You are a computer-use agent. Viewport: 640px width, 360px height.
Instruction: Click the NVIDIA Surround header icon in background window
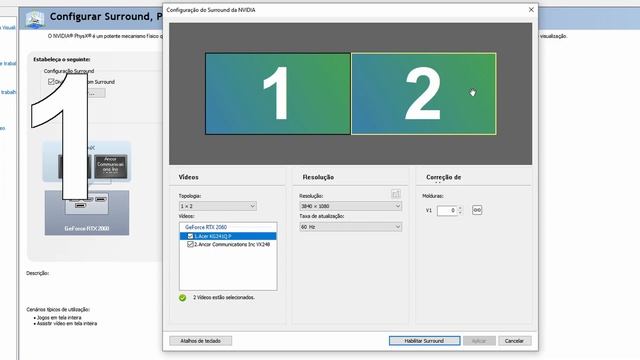tap(35, 19)
